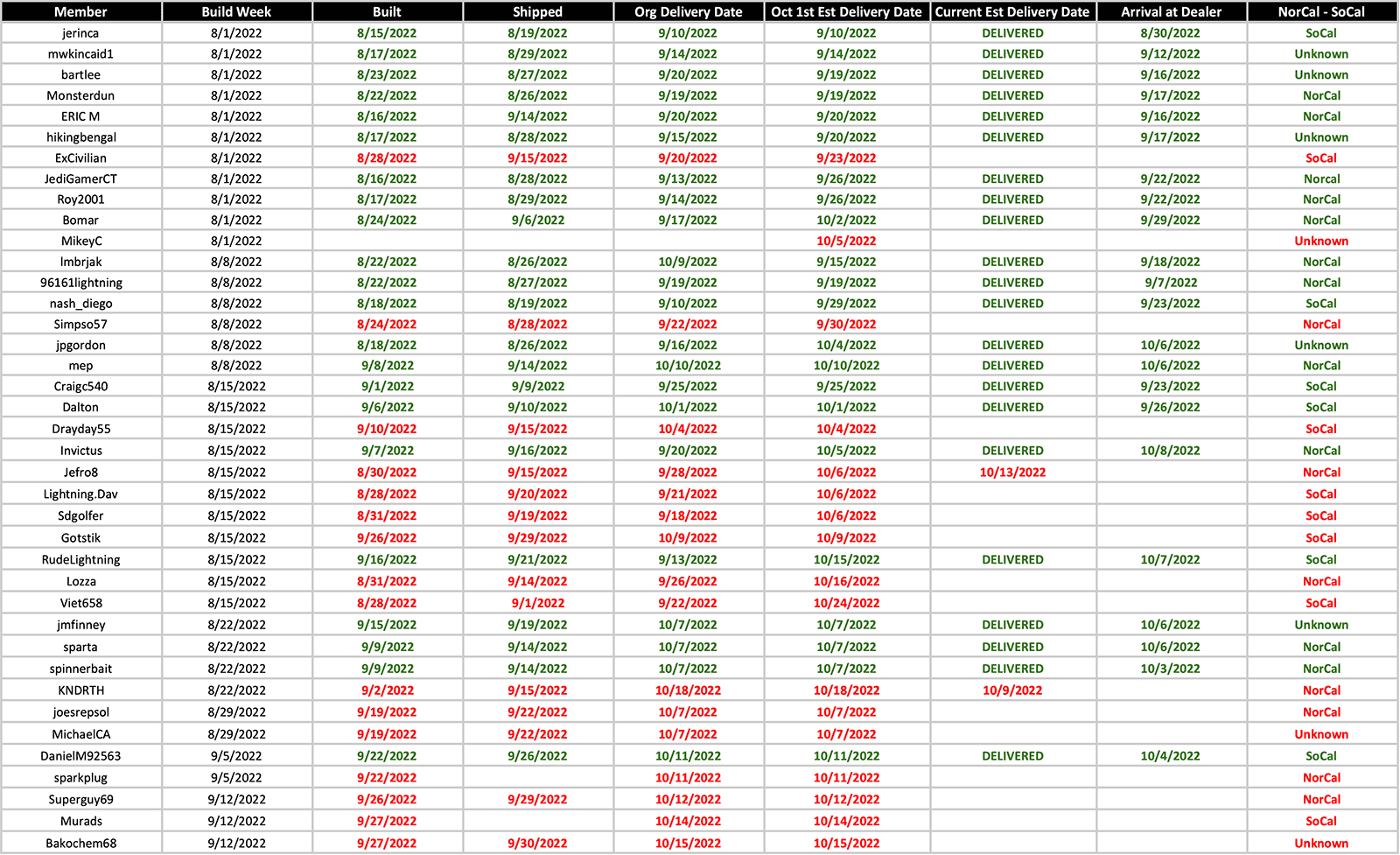Image resolution: width=1400 pixels, height=855 pixels.
Task: Select member cell Bakochem68
Action: (x=81, y=844)
